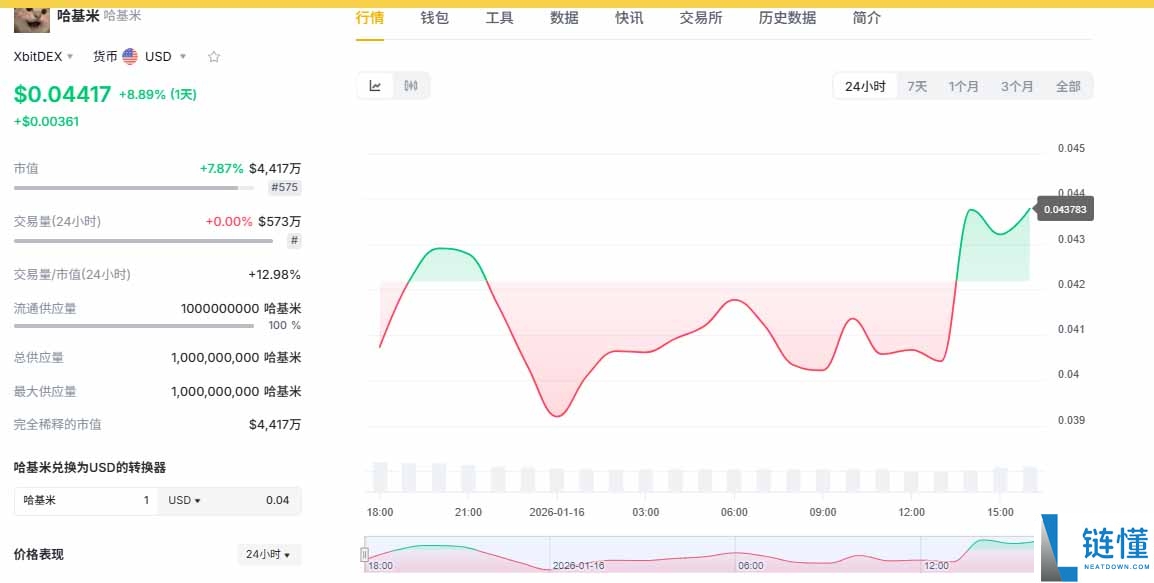The image size is (1154, 583).
Task: Click the 0.043783 current price tag
Action: (1065, 209)
